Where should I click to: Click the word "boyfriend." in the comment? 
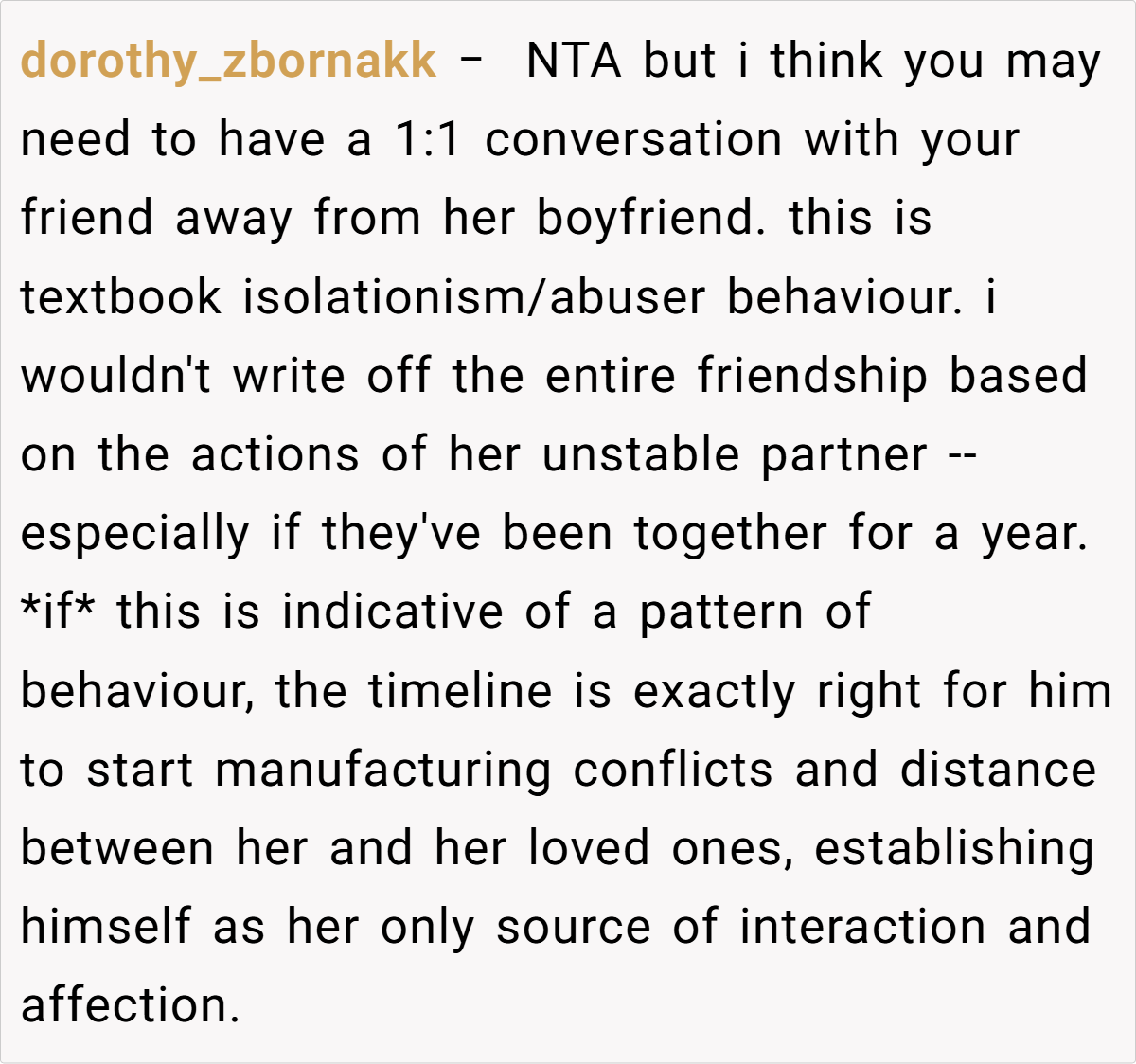point(651,219)
